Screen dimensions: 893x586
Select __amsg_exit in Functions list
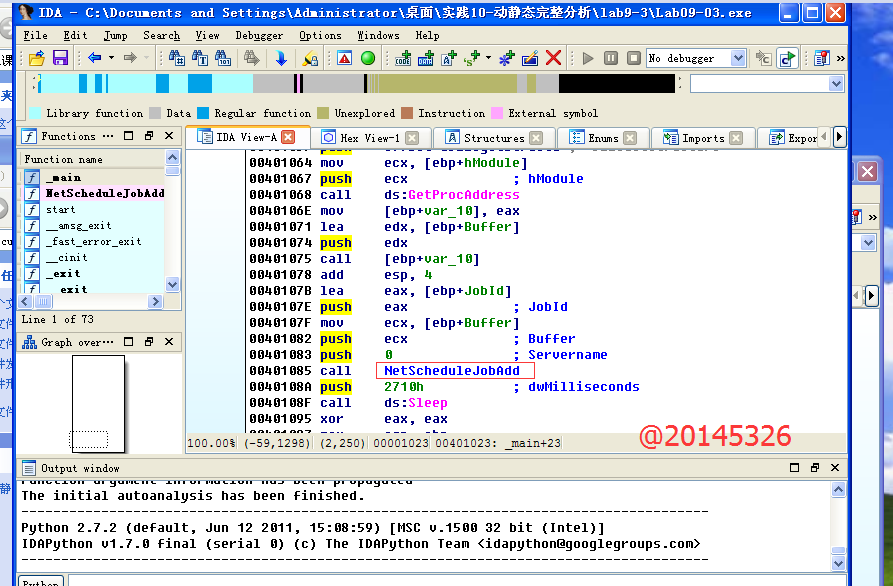click(78, 225)
